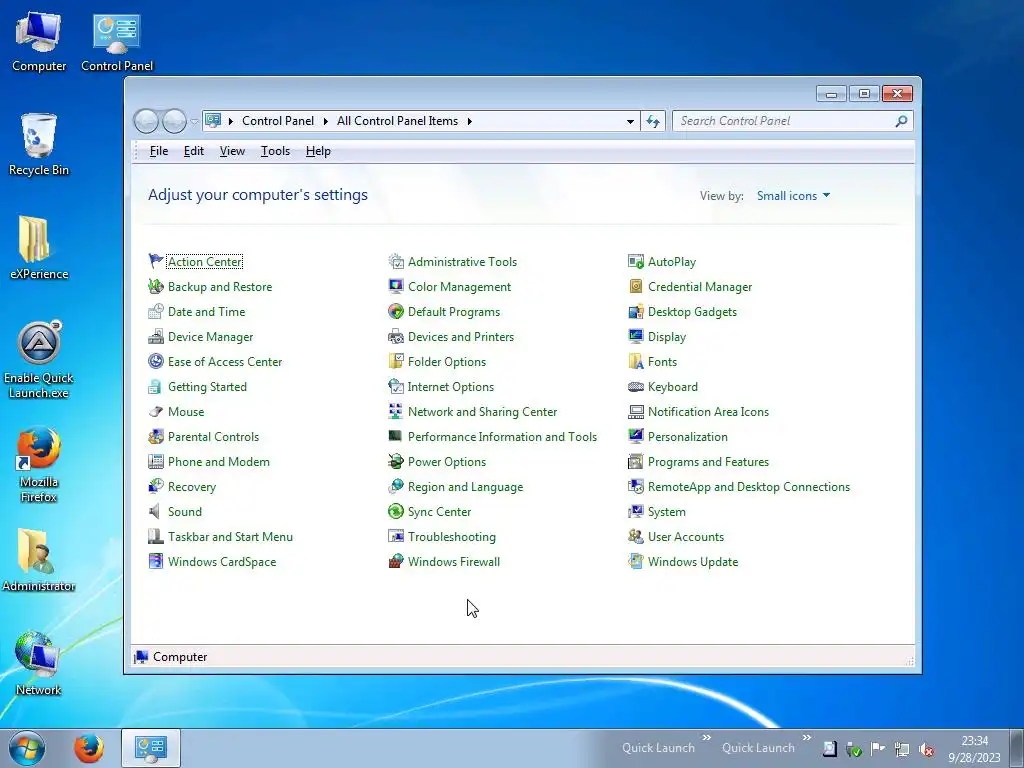Open the User Accounts icon
The height and width of the screenshot is (768, 1024).
(635, 537)
